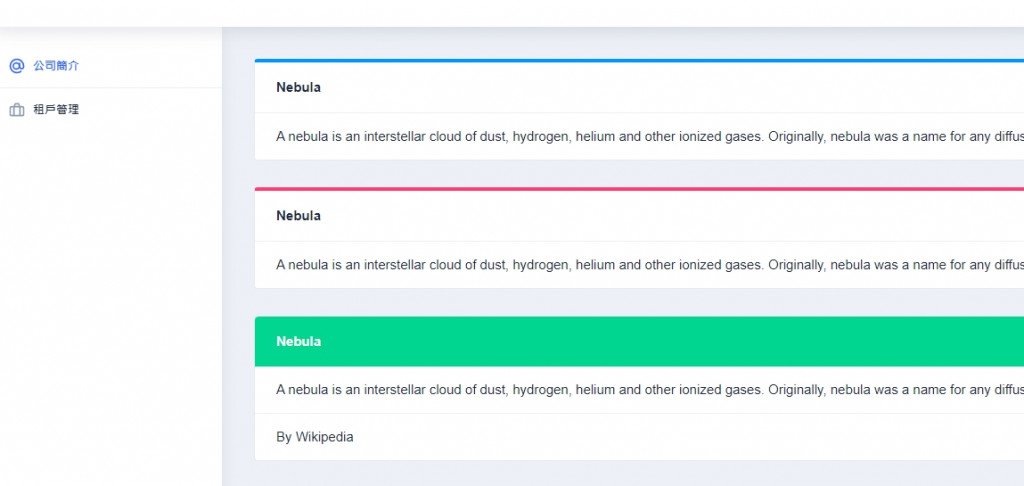The image size is (1024, 486).
Task: Click the By Wikipedia footer text
Action: (314, 437)
